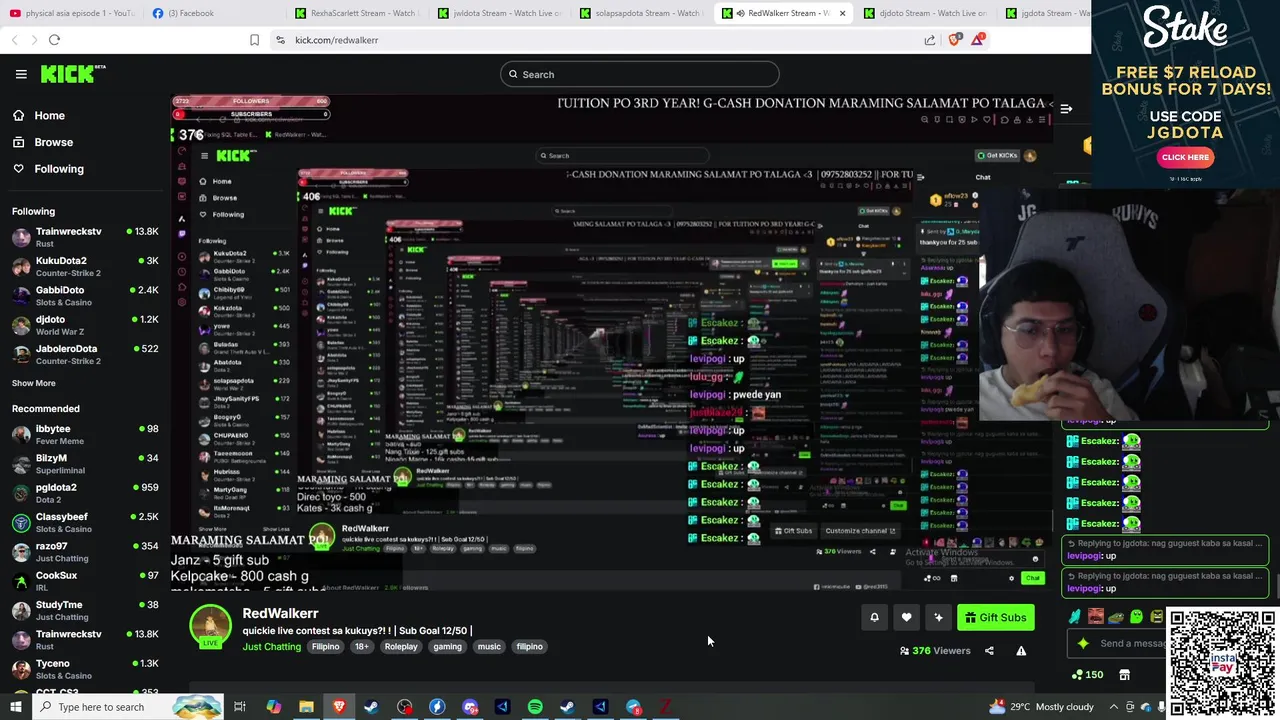Open Brave Shields lion icon
1280x720 pixels.
tap(954, 40)
